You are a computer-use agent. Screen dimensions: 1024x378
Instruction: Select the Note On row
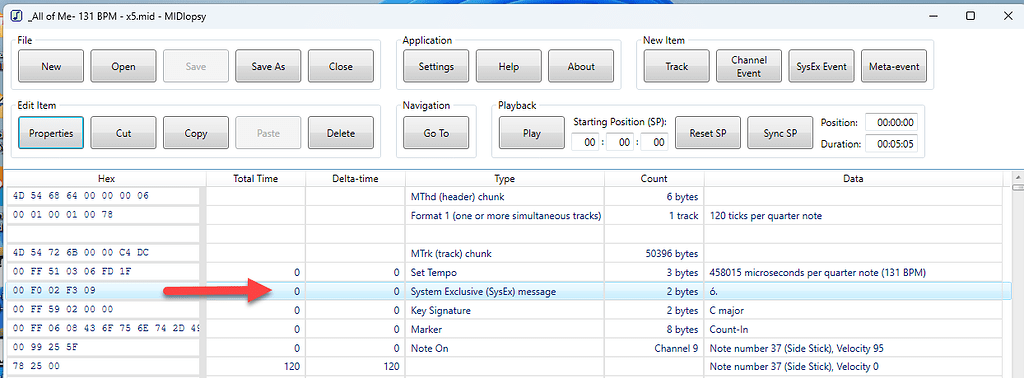504,348
